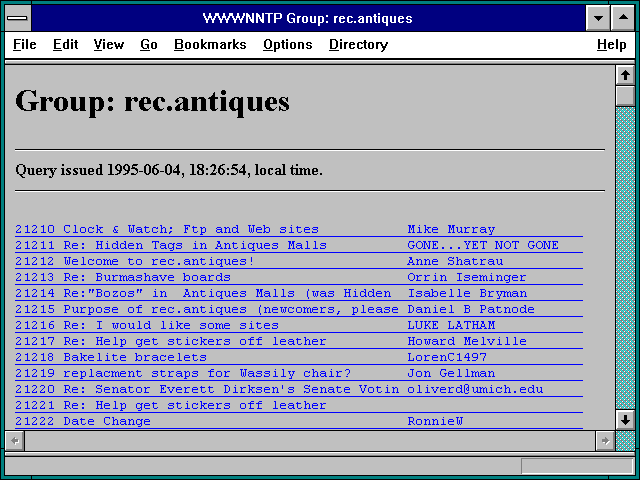Open the Edit menu

(65, 44)
